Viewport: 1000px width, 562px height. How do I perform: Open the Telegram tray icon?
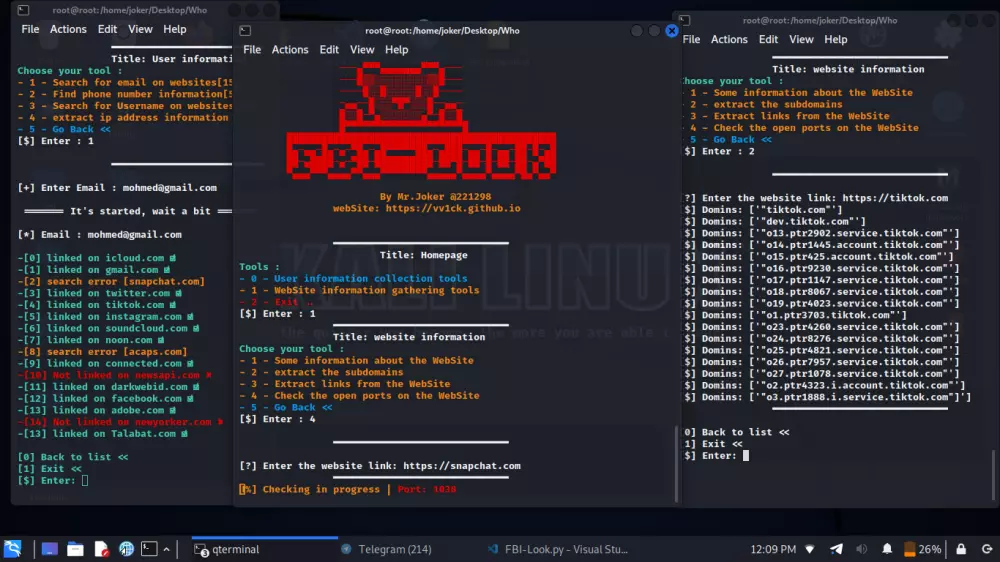[836, 549]
